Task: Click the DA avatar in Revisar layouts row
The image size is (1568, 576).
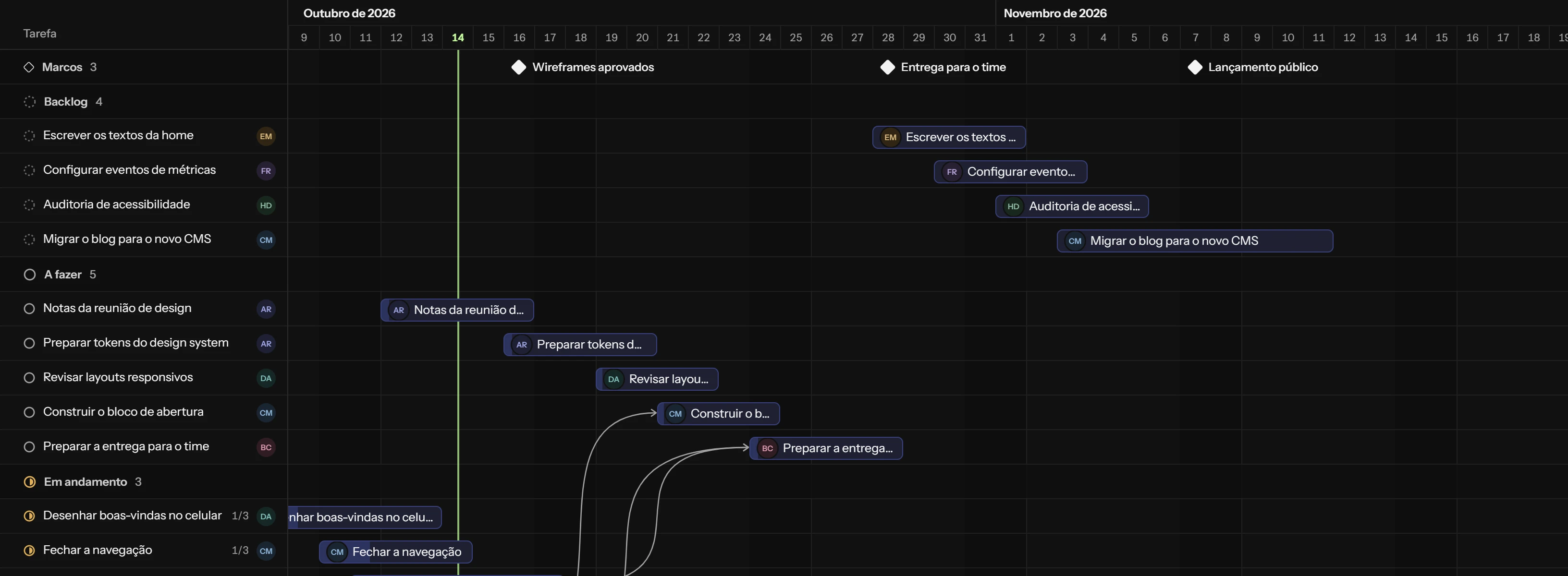Action: (266, 378)
